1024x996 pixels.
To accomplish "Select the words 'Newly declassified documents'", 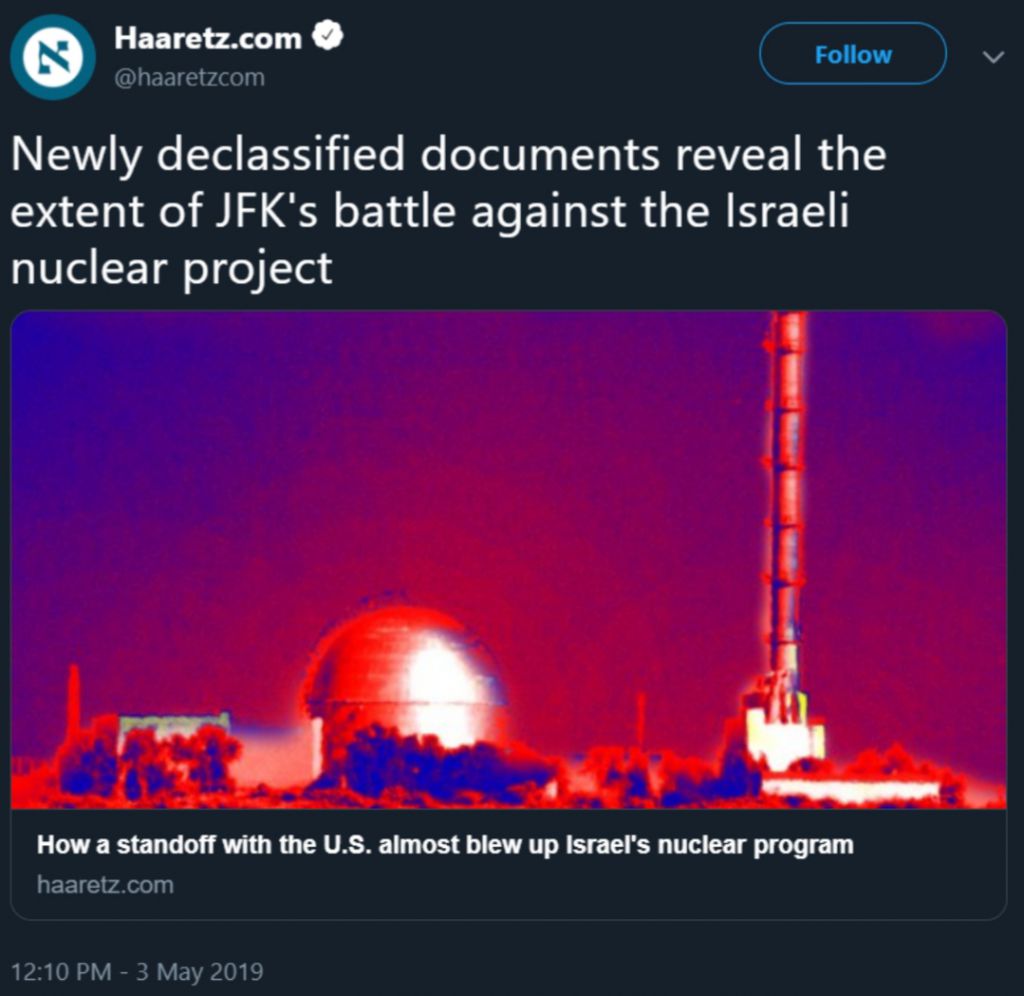I will pos(335,155).
